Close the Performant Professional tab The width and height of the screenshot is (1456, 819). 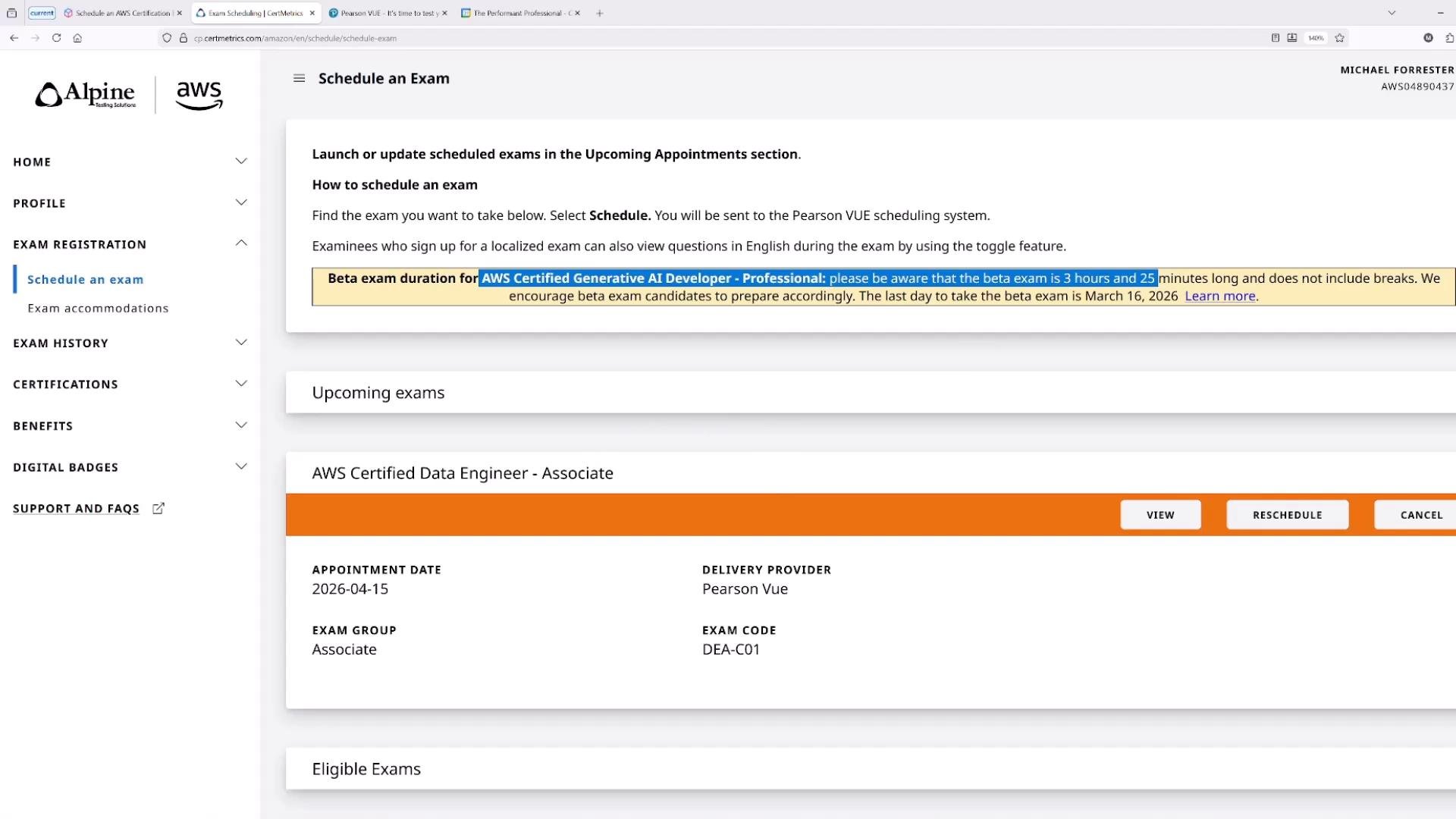click(577, 13)
